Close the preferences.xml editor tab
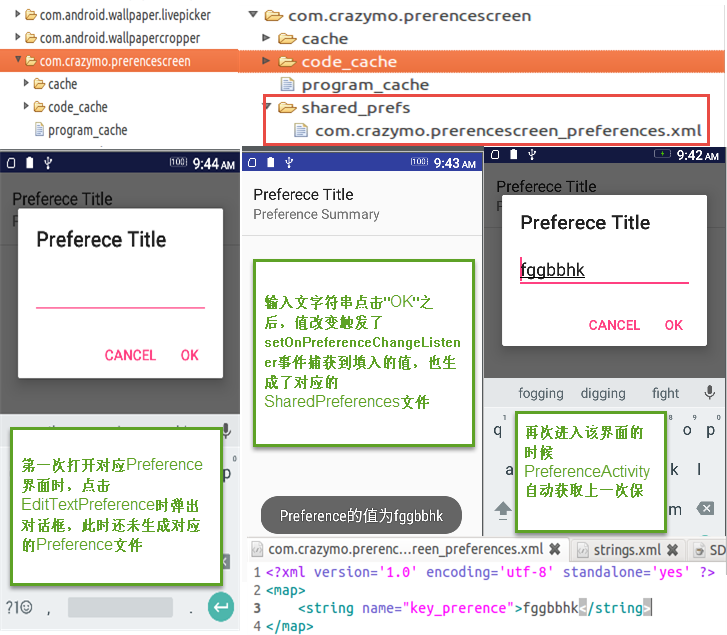The width and height of the screenshot is (727, 635). 555,550
